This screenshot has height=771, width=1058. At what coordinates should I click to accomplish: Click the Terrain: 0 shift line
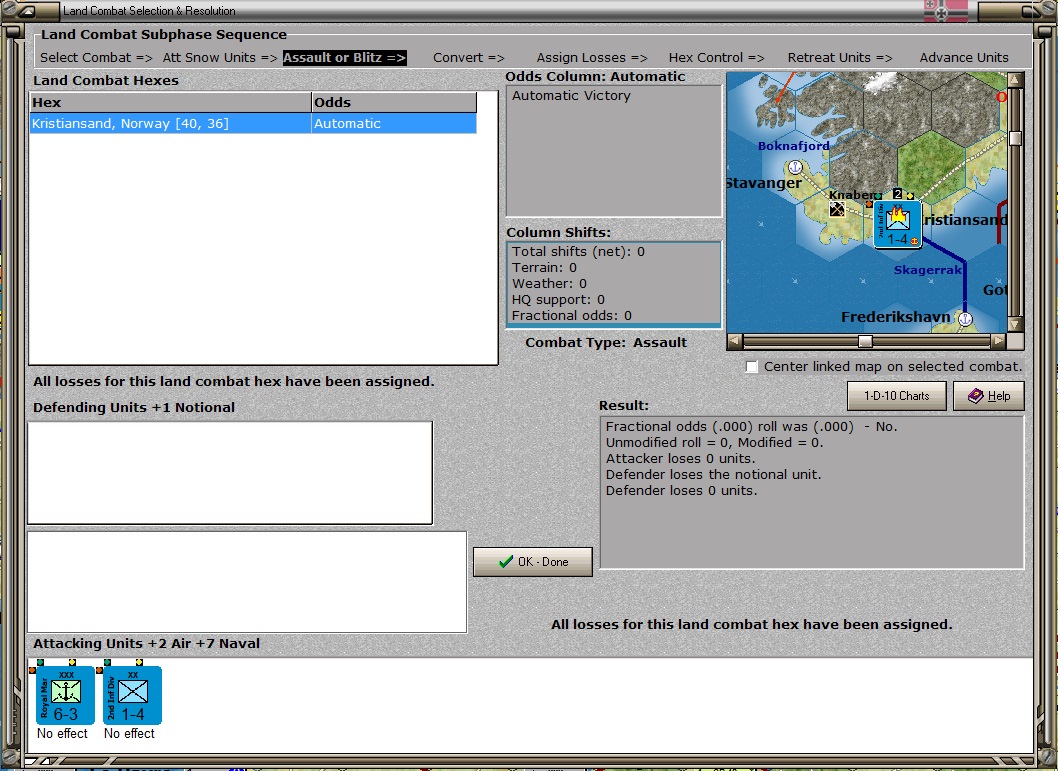(545, 268)
